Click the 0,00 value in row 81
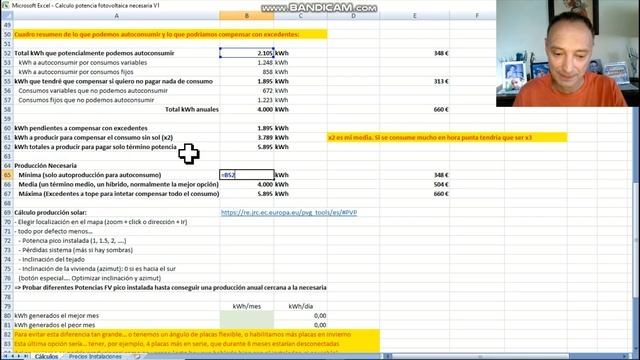 click(300, 325)
